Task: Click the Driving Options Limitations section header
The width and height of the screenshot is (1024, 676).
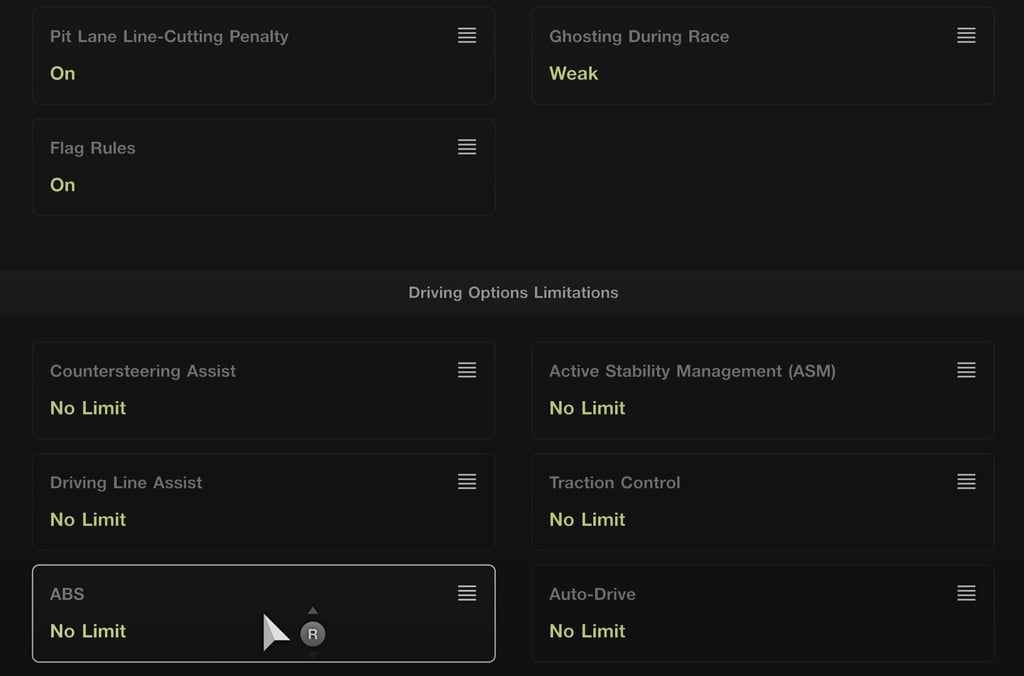Action: (513, 293)
